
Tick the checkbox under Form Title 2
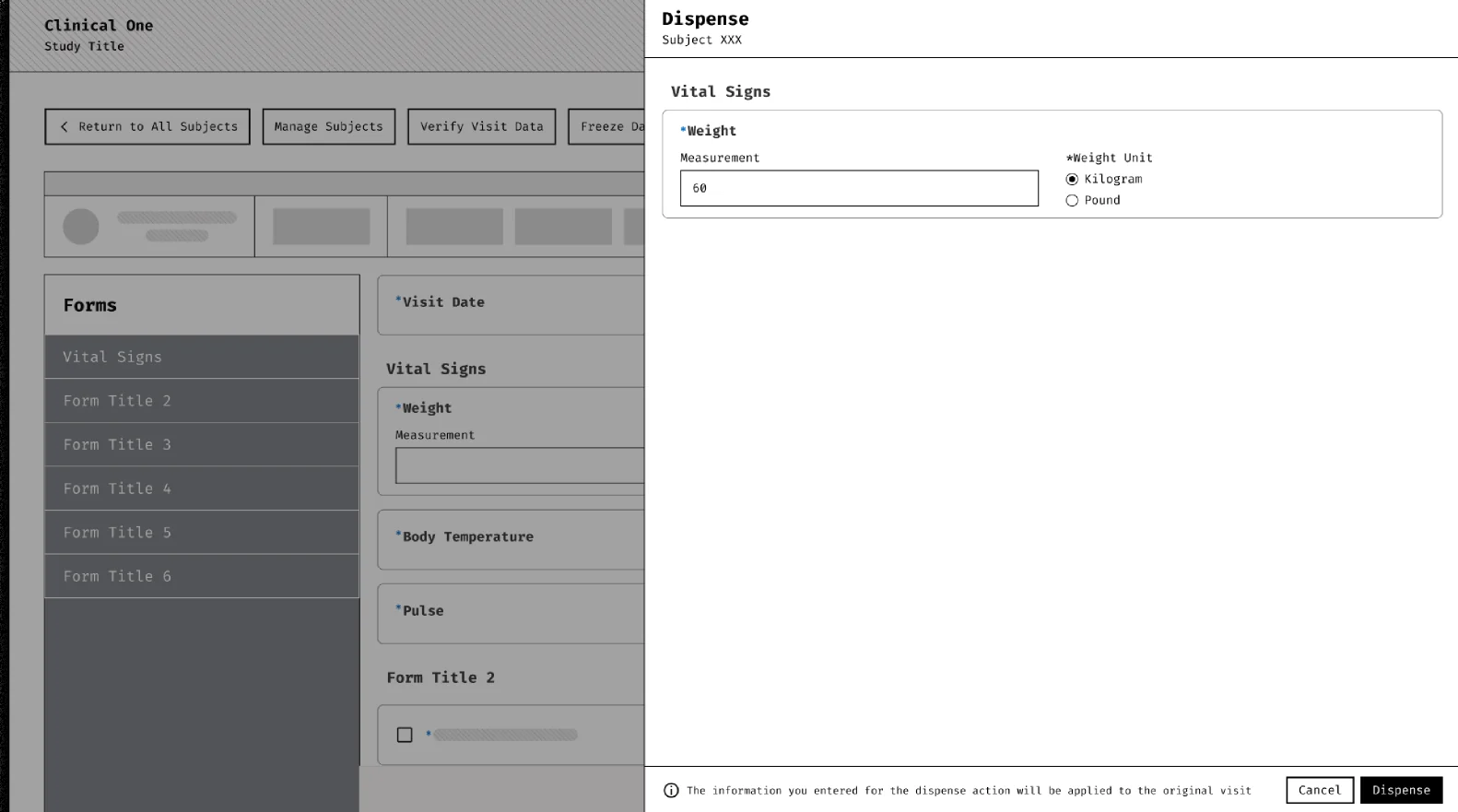coord(405,735)
